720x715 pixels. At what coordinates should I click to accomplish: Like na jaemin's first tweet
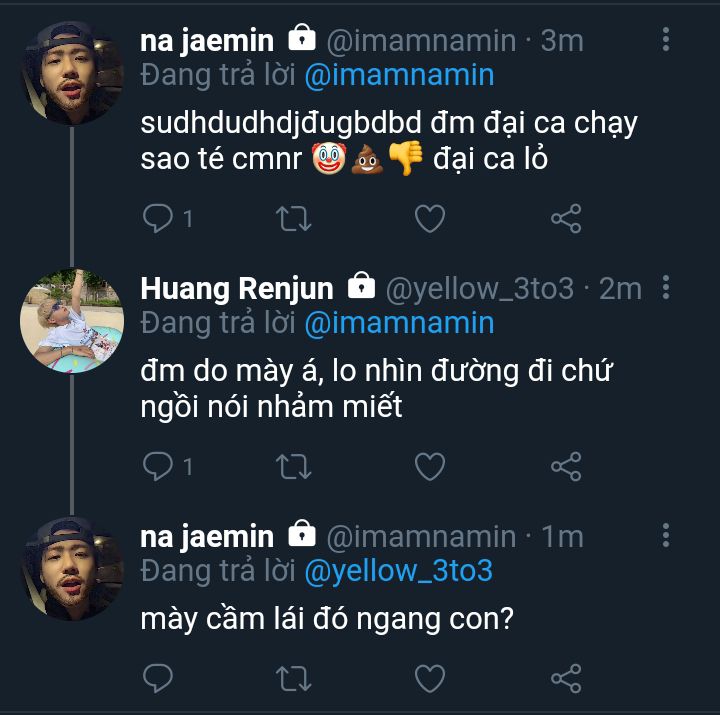tap(429, 218)
